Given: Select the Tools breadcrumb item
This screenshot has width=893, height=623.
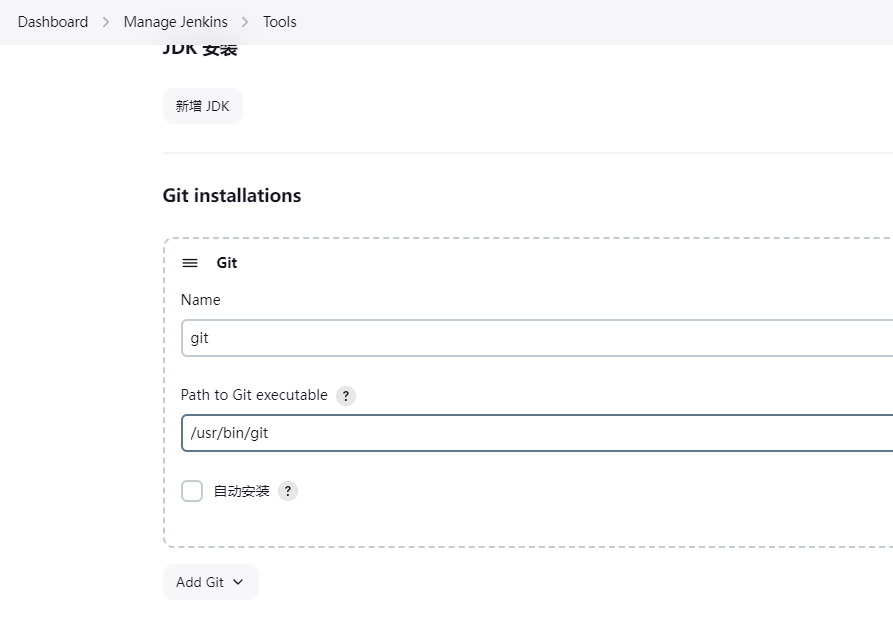Looking at the screenshot, I should pyautogui.click(x=279, y=22).
